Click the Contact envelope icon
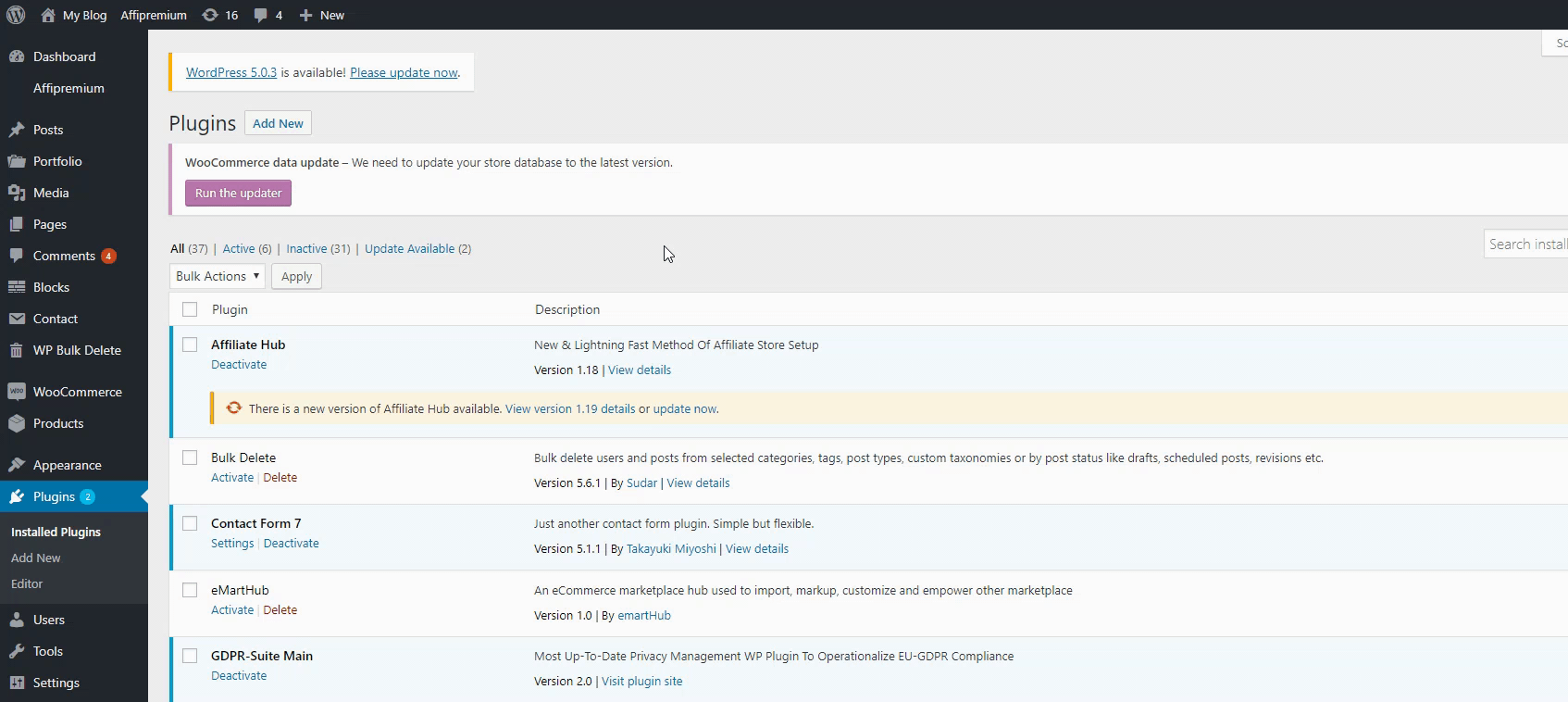 pyautogui.click(x=17, y=319)
